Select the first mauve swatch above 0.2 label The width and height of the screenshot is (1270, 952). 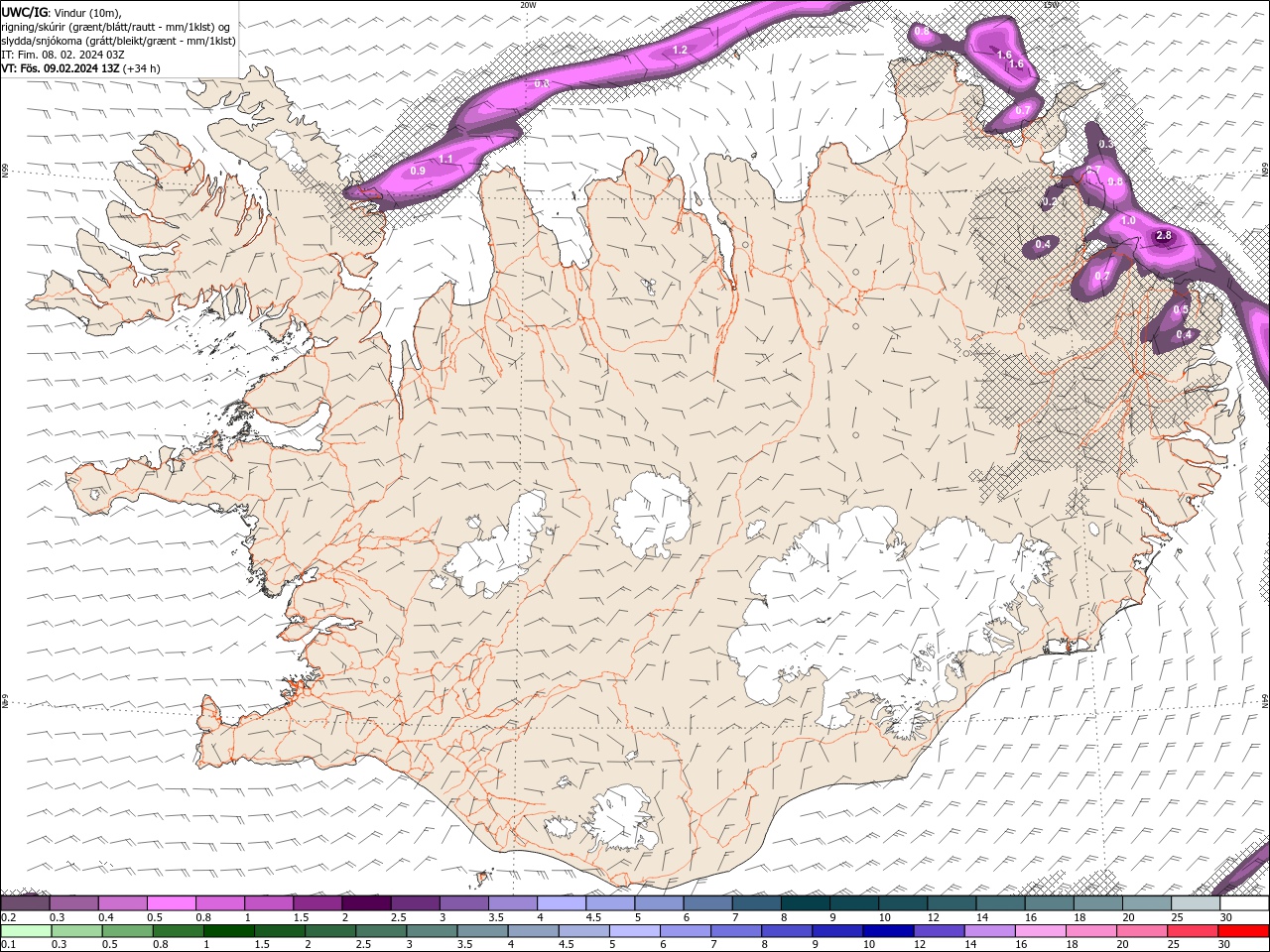(x=25, y=903)
